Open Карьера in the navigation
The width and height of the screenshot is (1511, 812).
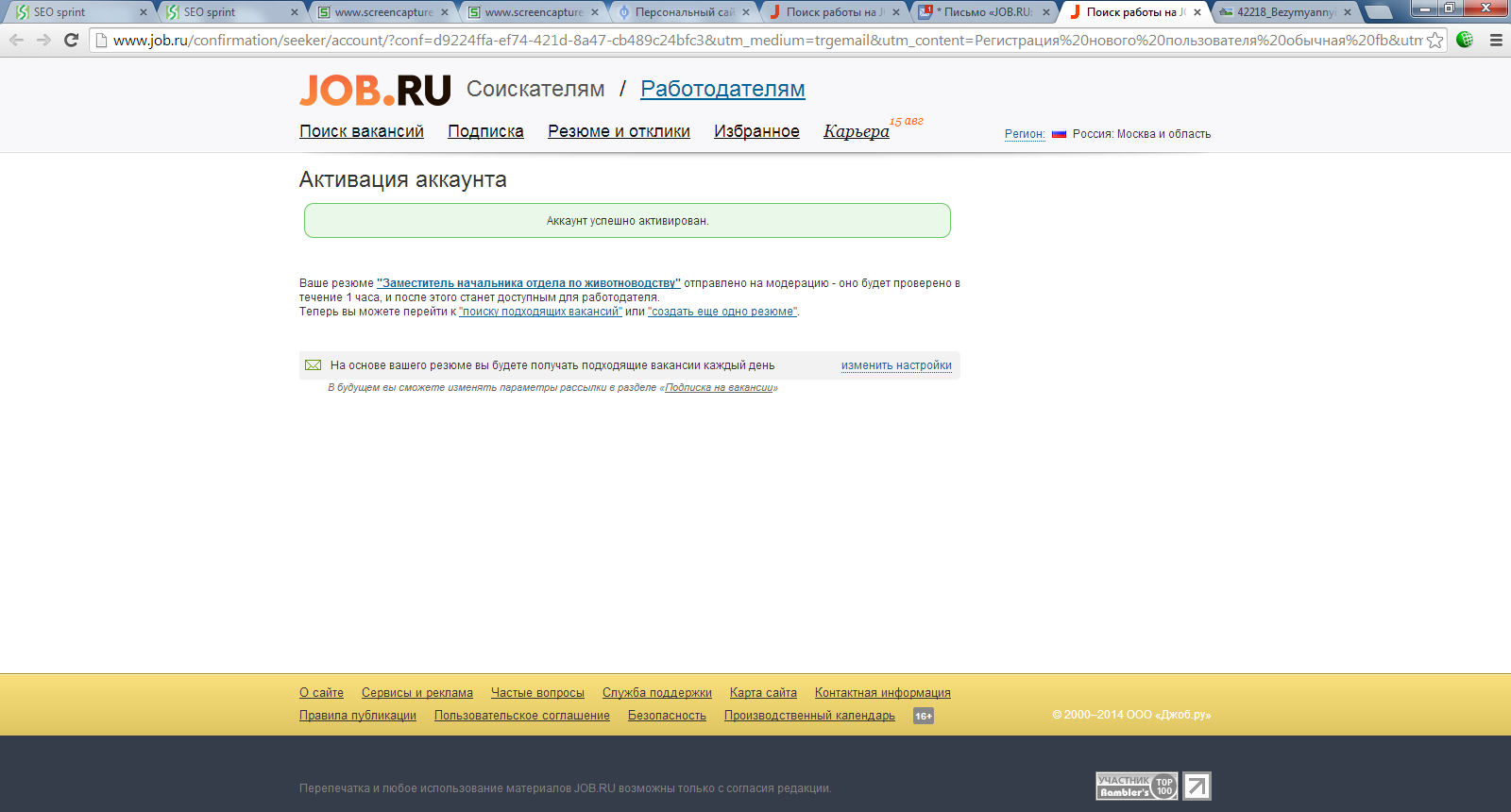tap(857, 131)
